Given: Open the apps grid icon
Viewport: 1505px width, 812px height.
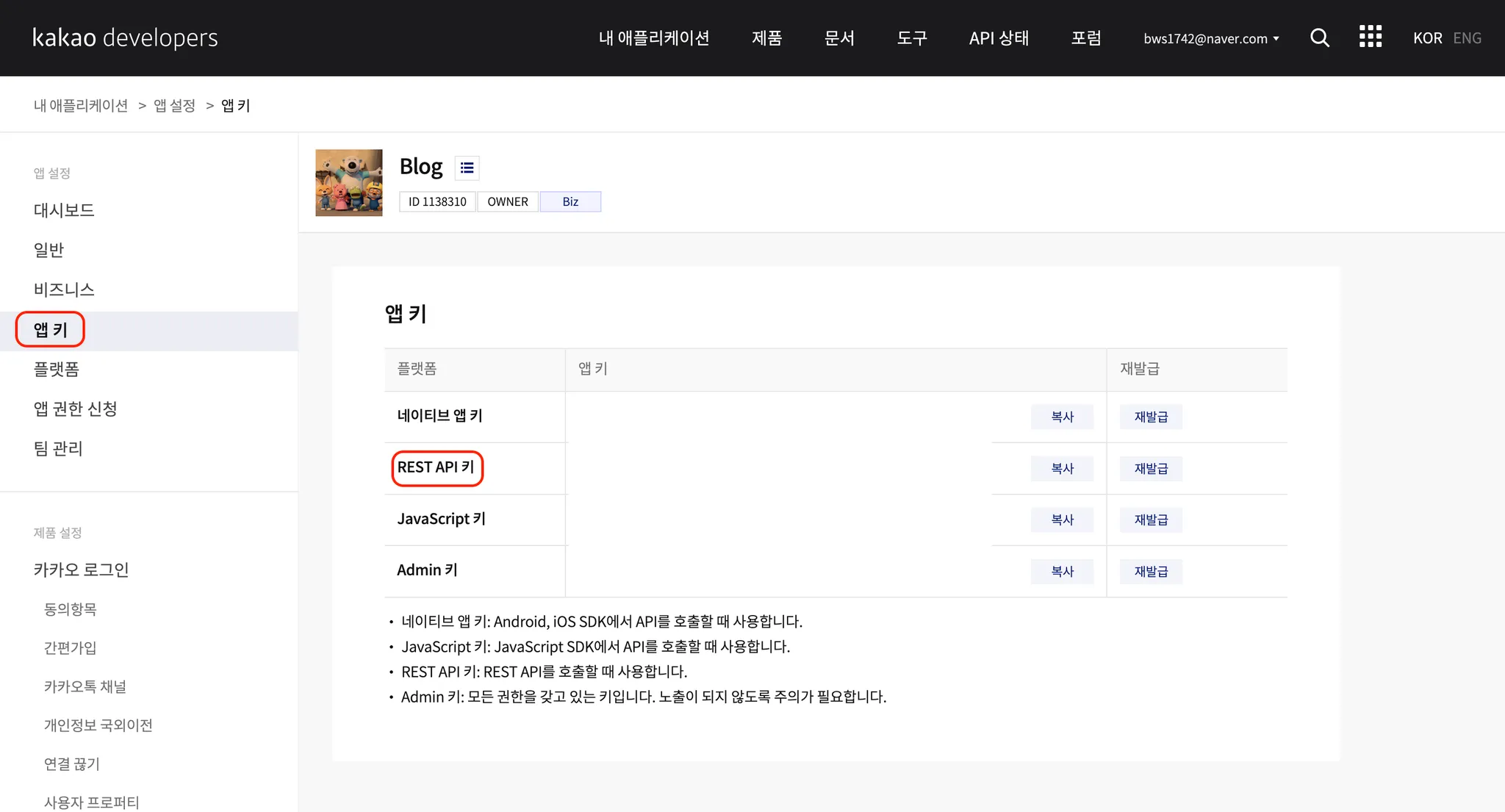Looking at the screenshot, I should tap(1370, 37).
